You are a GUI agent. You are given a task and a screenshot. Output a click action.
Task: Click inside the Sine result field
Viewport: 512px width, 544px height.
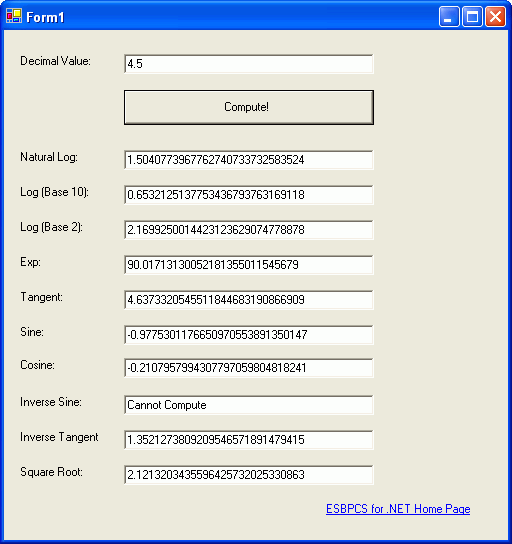pyautogui.click(x=249, y=335)
